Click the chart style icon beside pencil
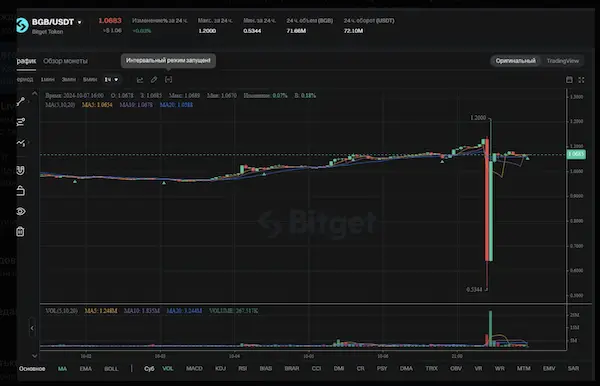The image size is (600, 386). (x=140, y=80)
